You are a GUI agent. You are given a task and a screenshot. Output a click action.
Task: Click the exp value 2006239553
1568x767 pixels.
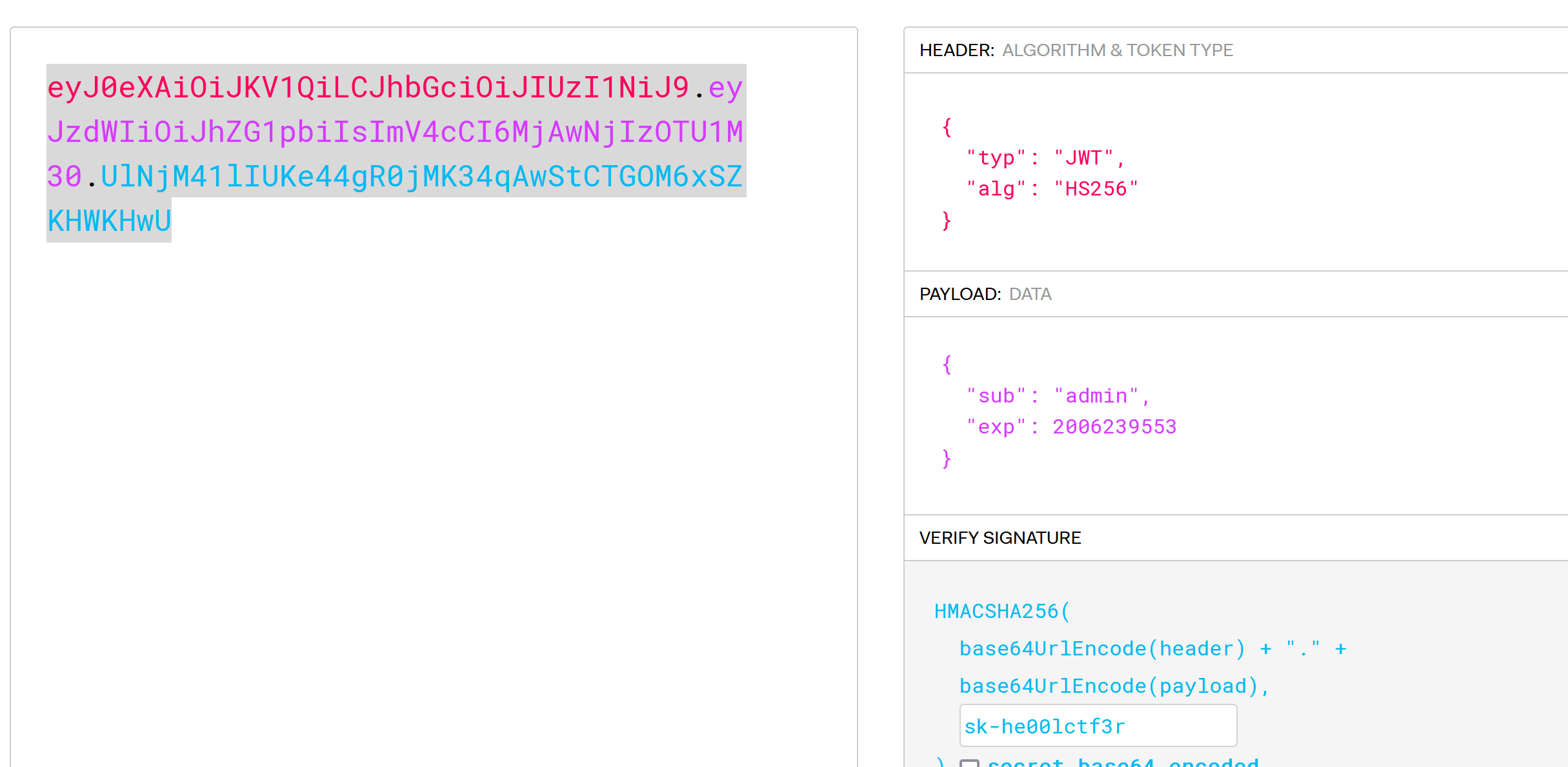pos(1114,427)
